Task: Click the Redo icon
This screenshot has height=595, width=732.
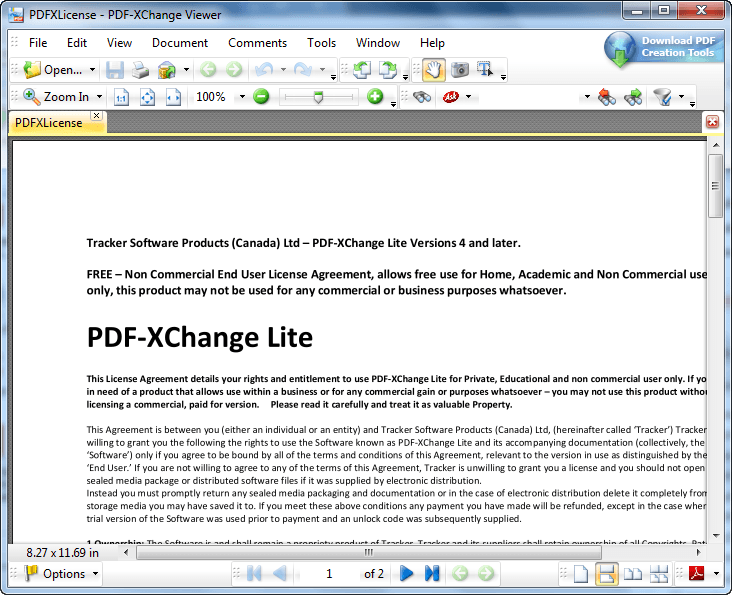Action: [303, 70]
